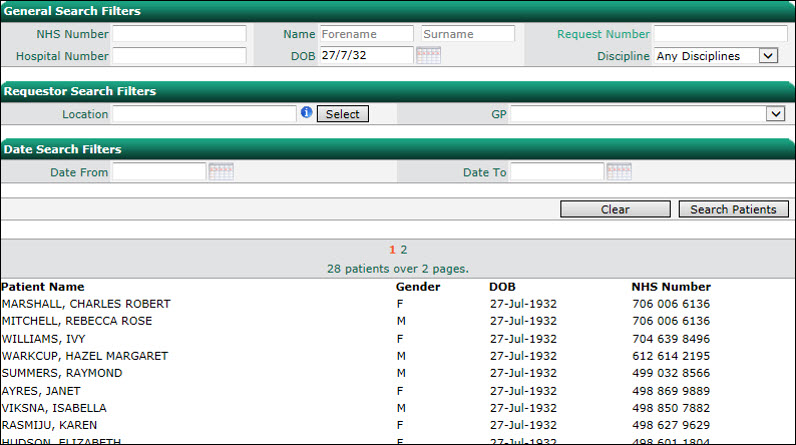The image size is (796, 445).
Task: Click the Requestor Search Filters heading
Action: pos(80,91)
